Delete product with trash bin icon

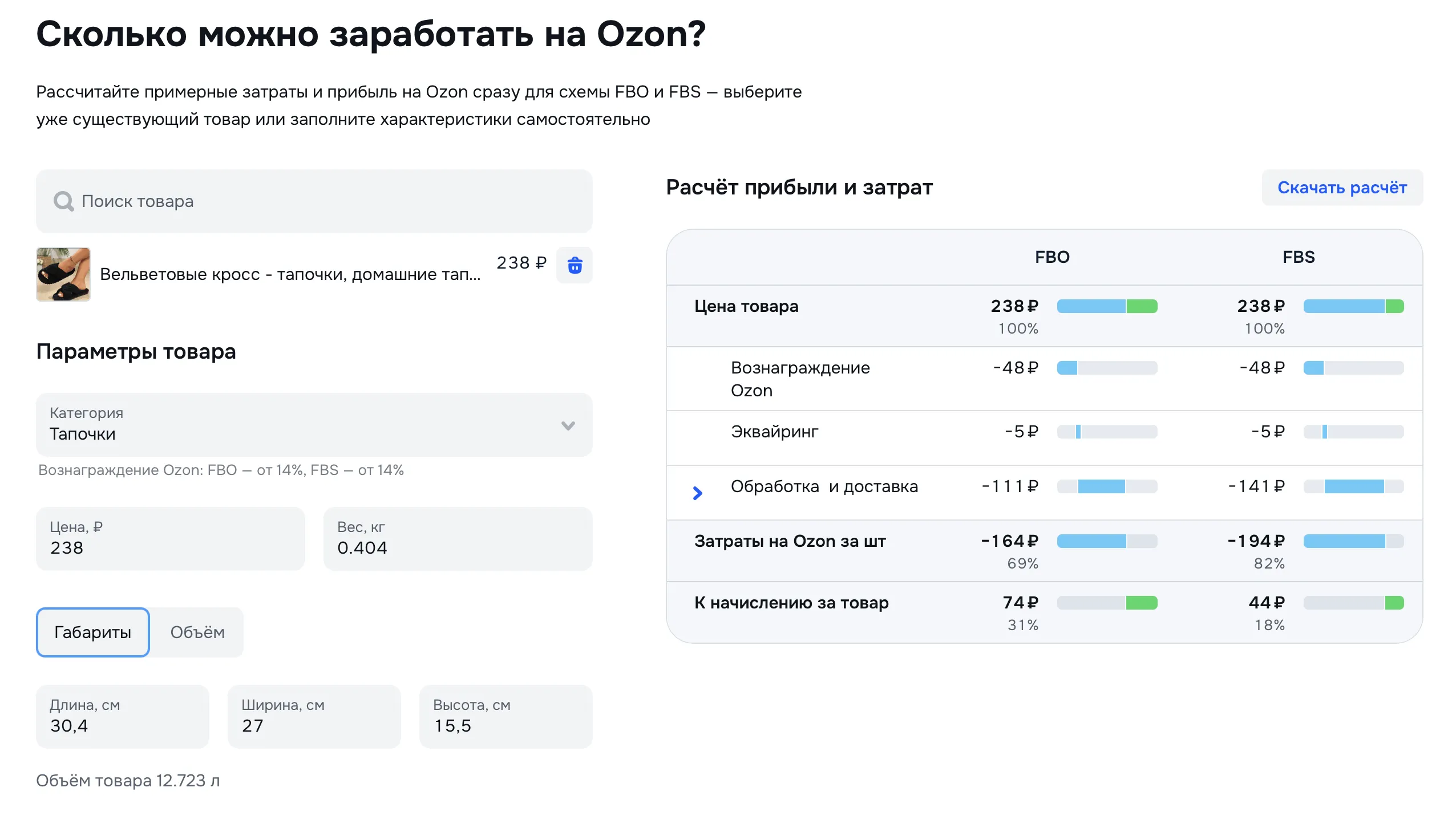coord(575,265)
